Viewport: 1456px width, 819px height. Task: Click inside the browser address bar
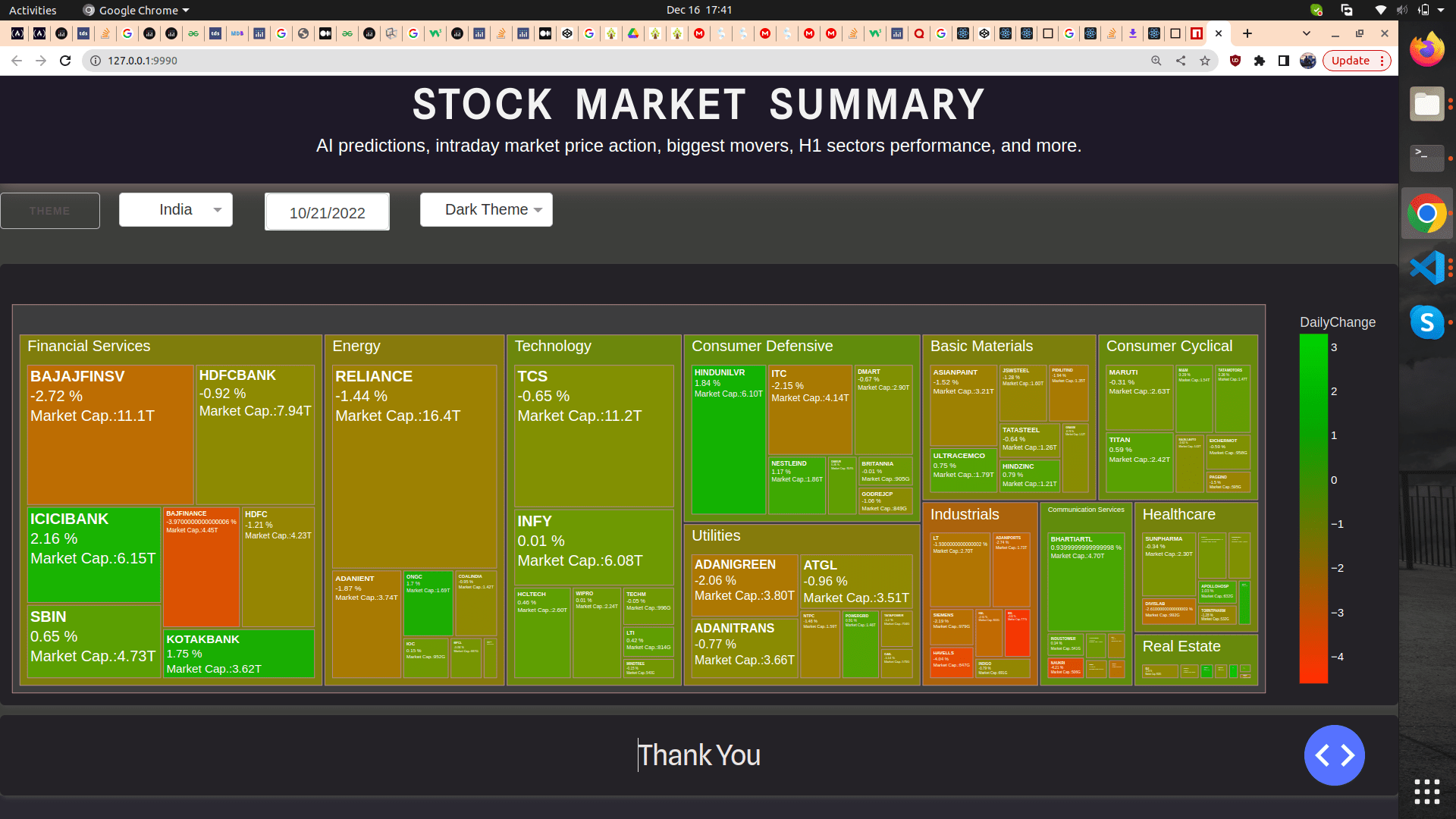(x=227, y=60)
